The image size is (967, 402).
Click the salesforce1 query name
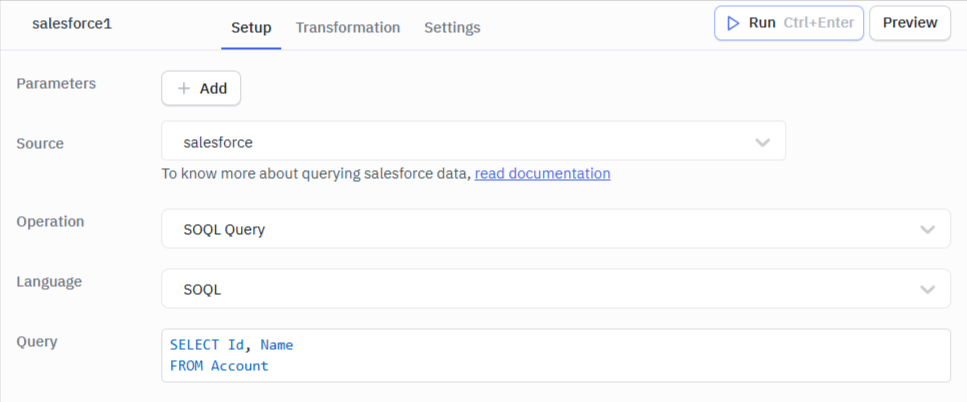tap(72, 24)
